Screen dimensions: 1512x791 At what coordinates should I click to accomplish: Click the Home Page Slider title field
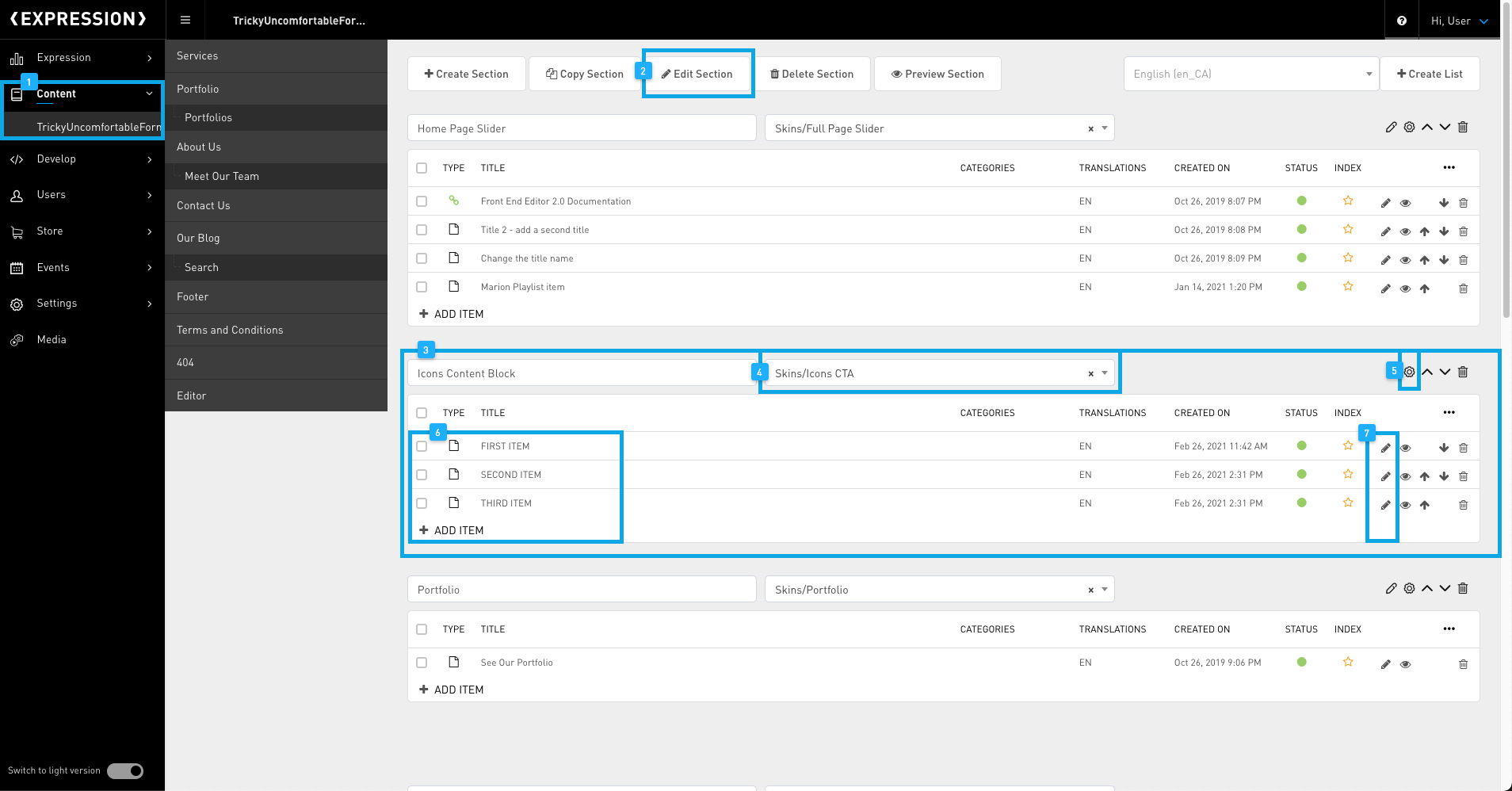click(x=581, y=127)
